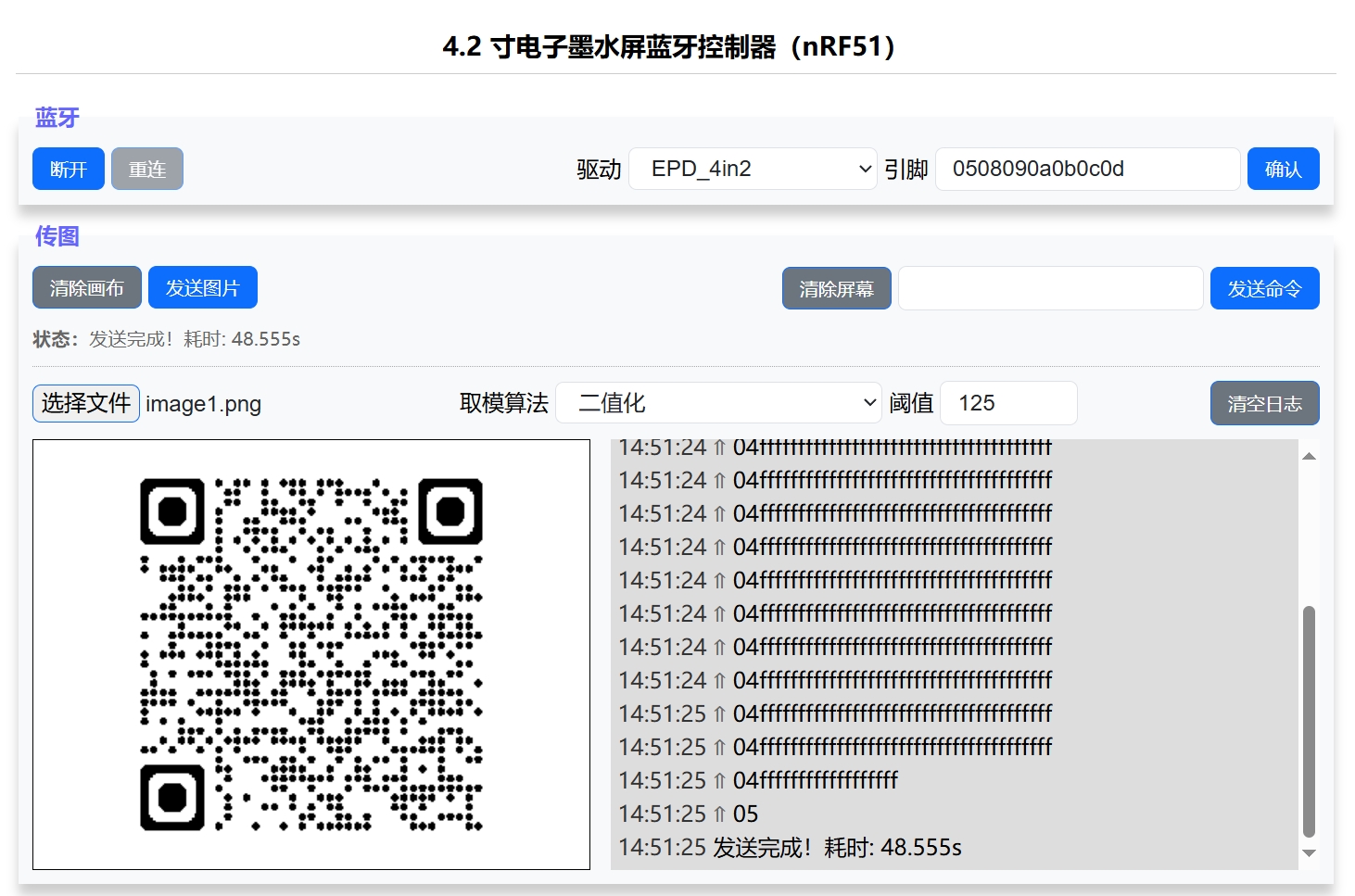Screen dimensions: 1355x896
Task: Click the 断开 disconnect button
Action: [68, 169]
